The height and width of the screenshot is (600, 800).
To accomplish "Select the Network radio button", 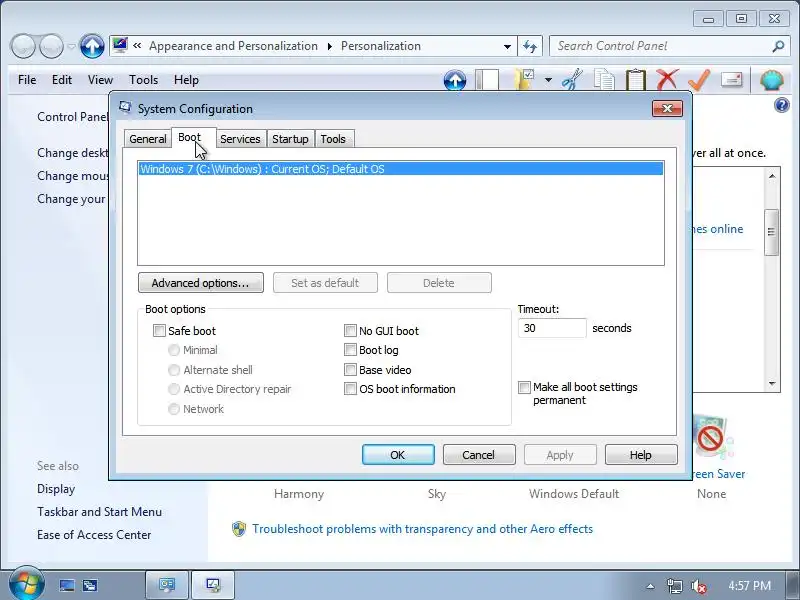I will pos(174,409).
